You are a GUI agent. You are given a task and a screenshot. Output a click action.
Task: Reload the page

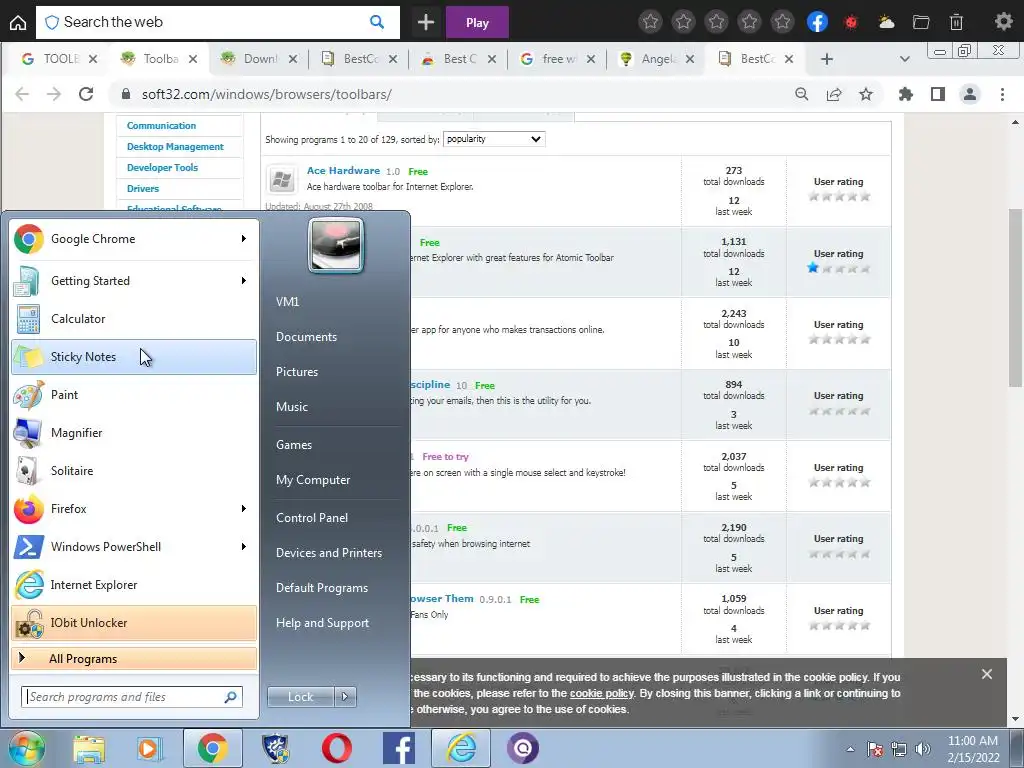[x=86, y=94]
